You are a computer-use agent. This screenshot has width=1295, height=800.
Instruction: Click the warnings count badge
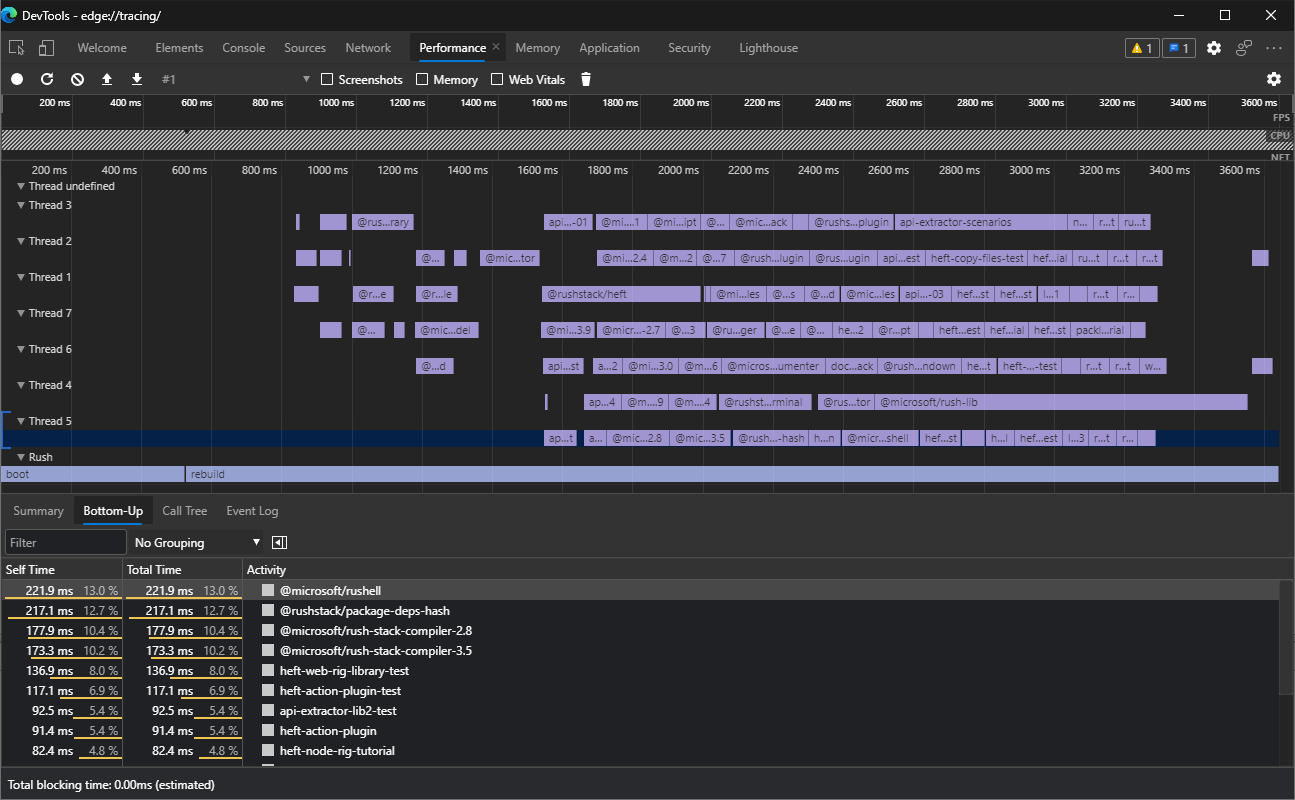(x=1141, y=48)
